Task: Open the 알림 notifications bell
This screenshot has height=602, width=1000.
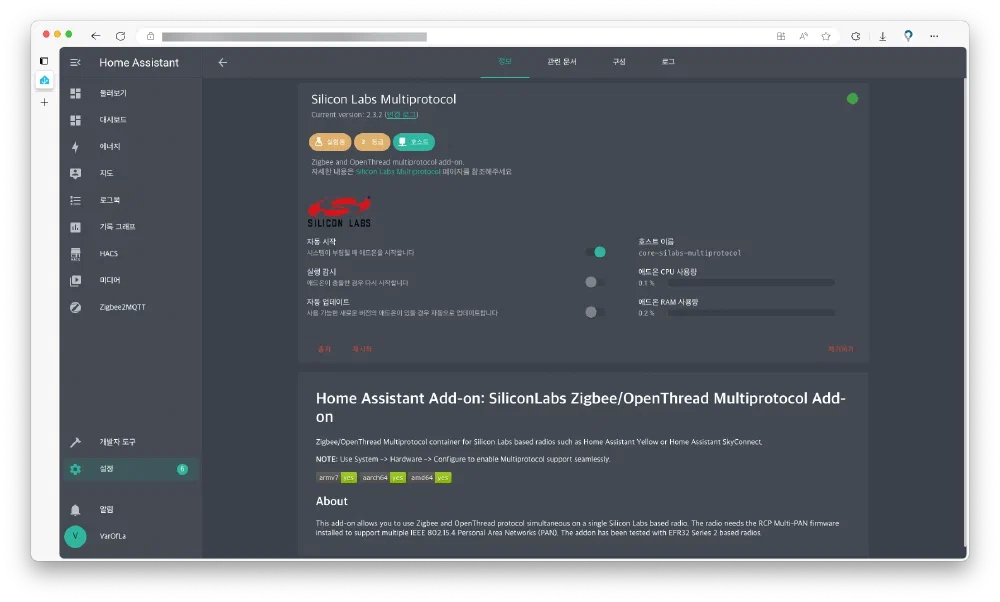Action: pos(76,509)
